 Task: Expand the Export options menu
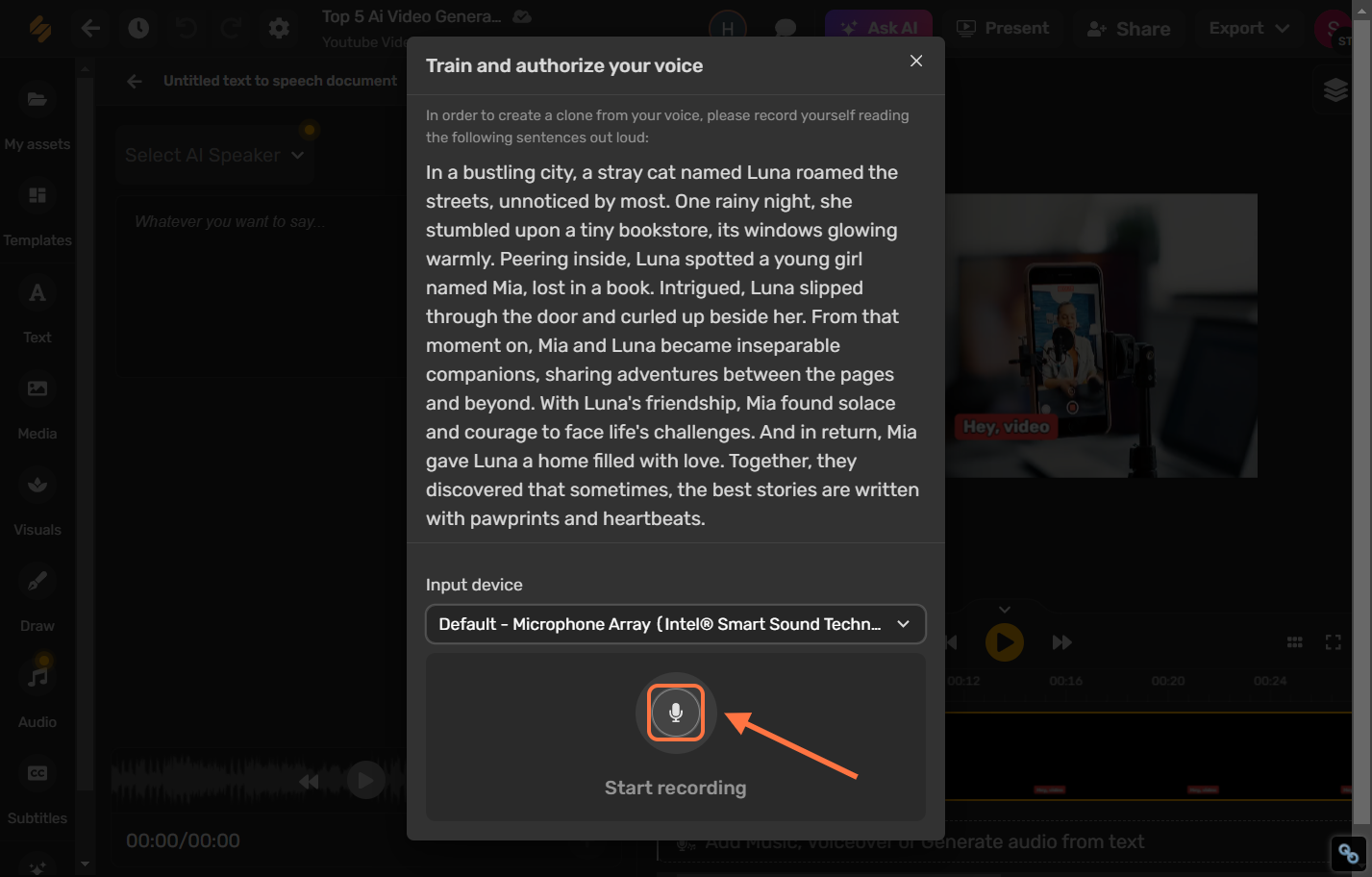[1249, 28]
